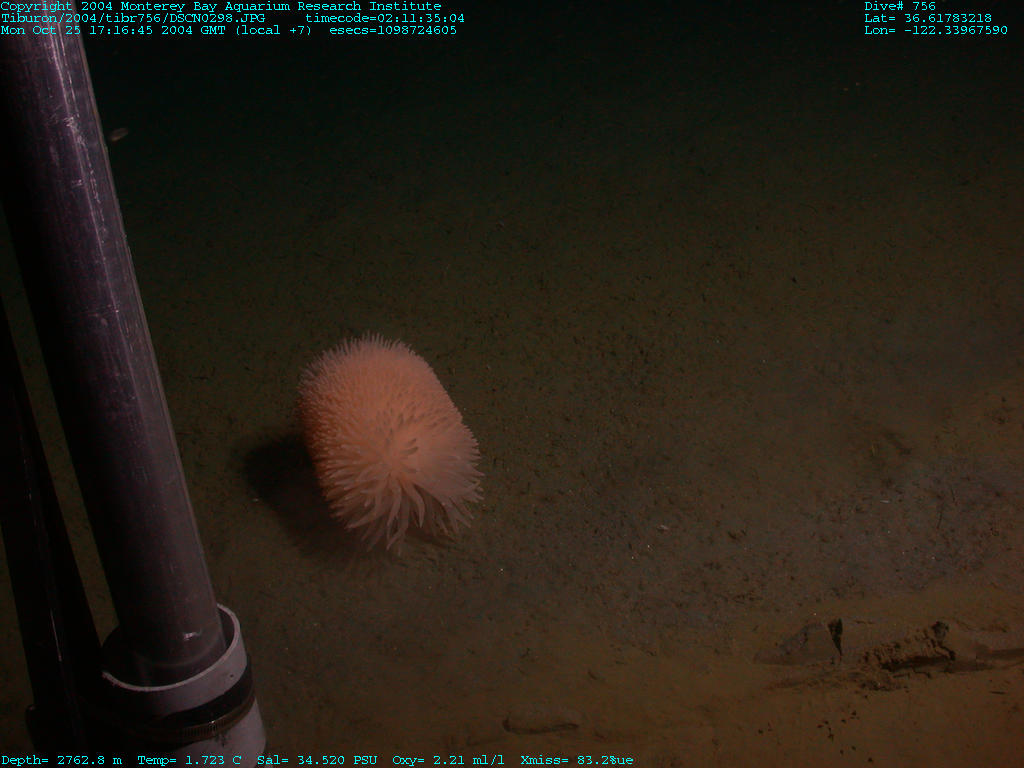Click the 'Oxy= 2.21 ml/l' readout
1024x768 pixels.
pos(449,760)
